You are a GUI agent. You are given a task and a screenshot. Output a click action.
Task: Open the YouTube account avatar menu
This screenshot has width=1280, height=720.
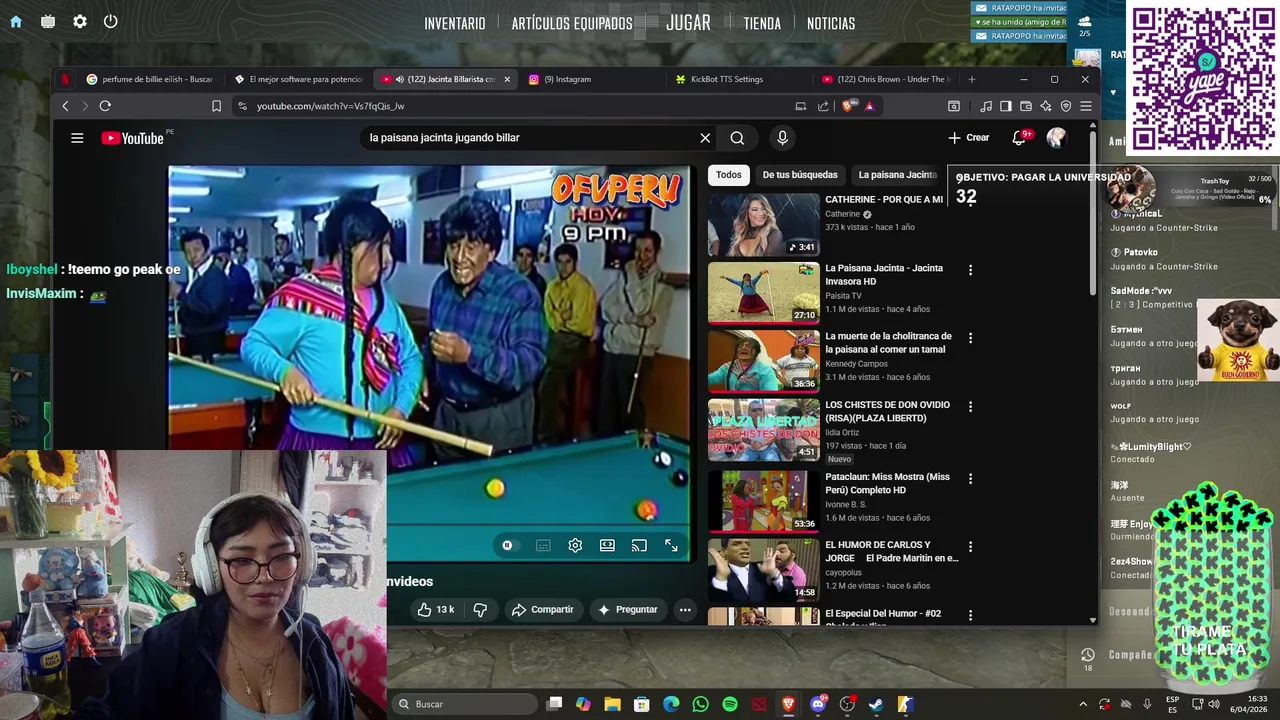click(x=1056, y=138)
